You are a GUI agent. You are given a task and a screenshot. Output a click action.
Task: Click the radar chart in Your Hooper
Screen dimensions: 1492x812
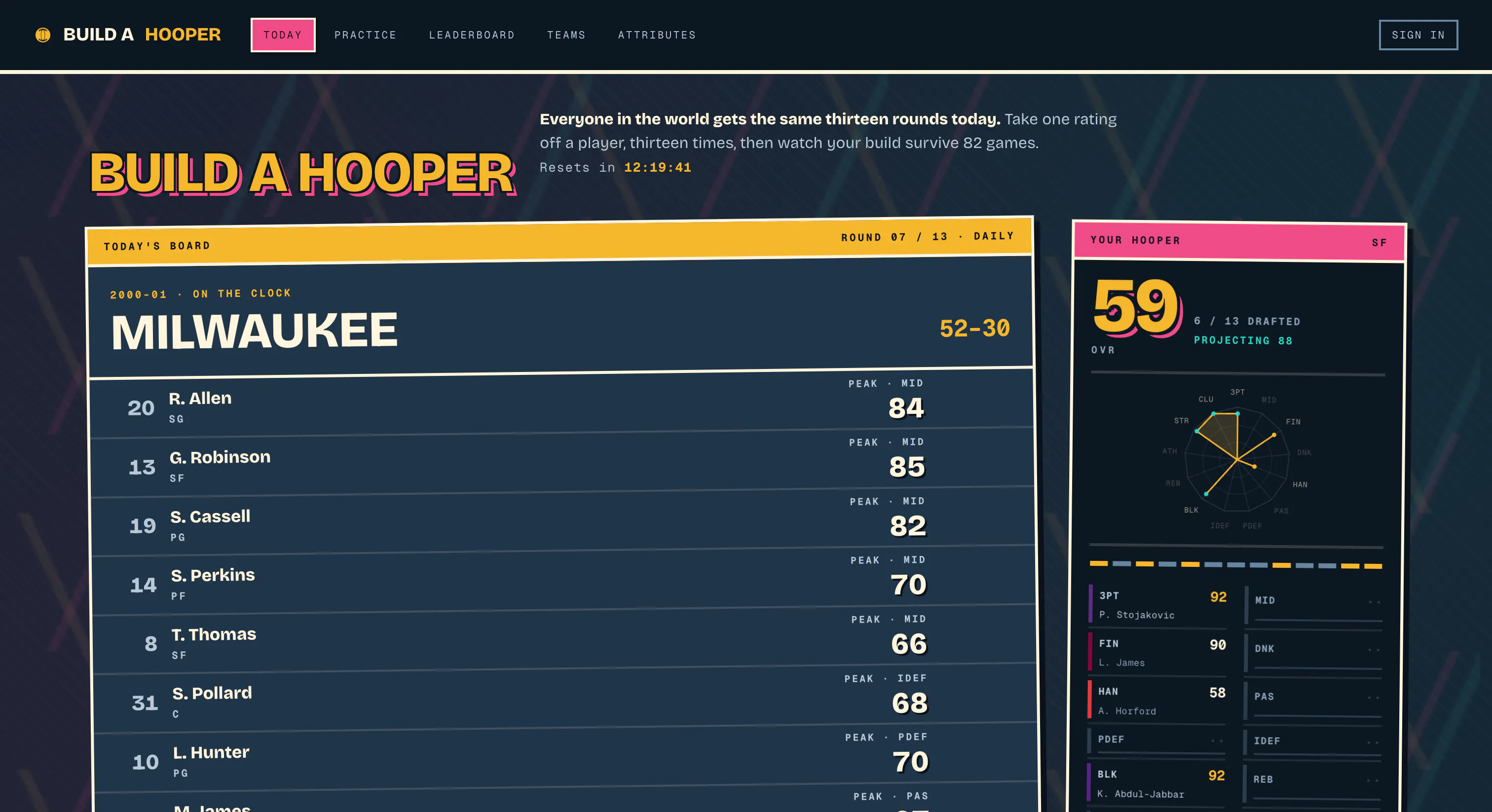1237,460
